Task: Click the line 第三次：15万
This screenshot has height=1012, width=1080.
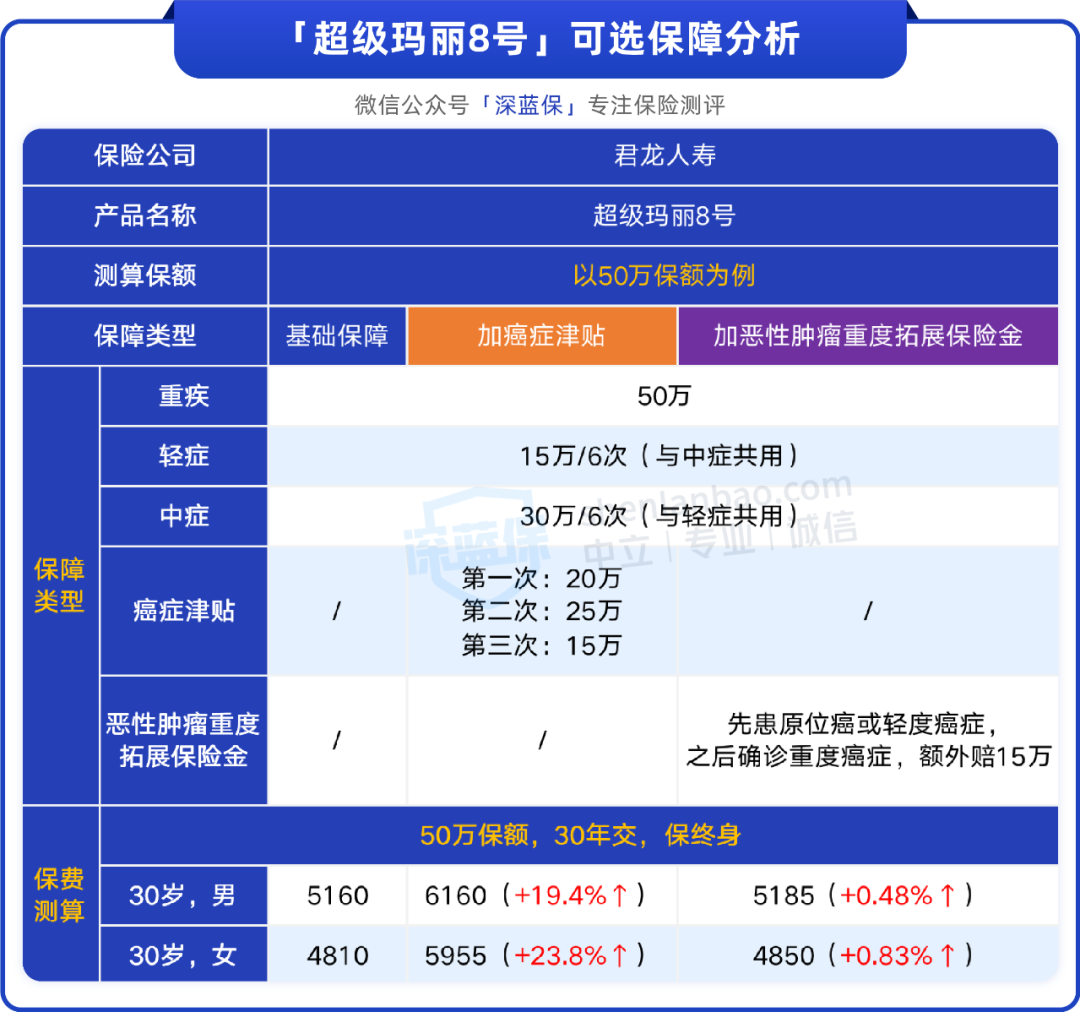Action: 541,646
